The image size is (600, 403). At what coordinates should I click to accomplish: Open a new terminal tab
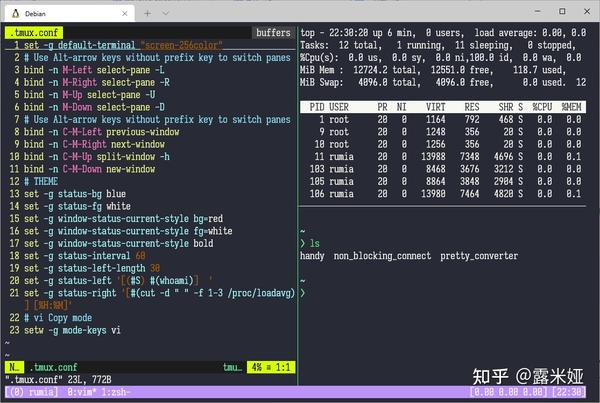pyautogui.click(x=147, y=13)
